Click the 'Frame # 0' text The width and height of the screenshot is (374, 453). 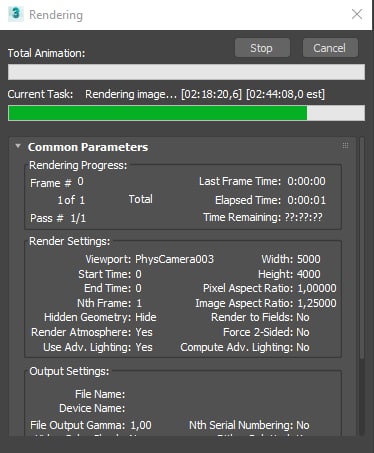click(x=57, y=182)
